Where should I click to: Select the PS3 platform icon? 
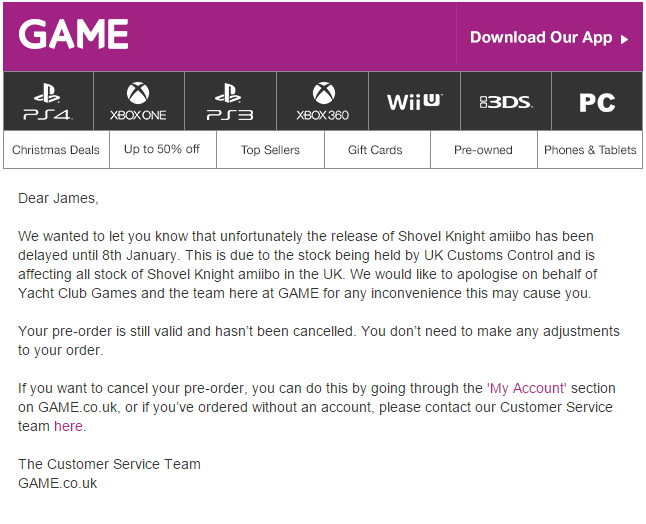(x=230, y=101)
